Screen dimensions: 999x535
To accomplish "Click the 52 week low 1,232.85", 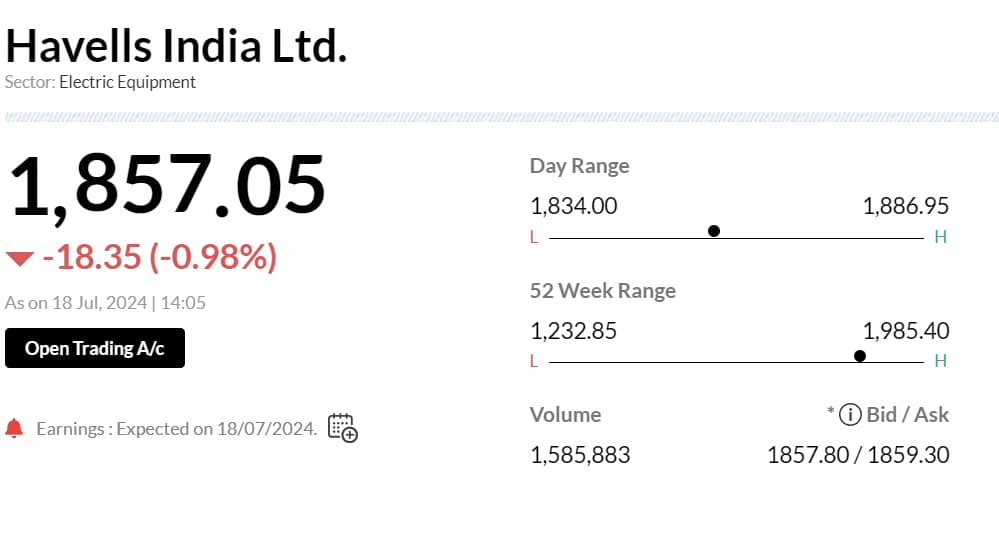I will (x=574, y=331).
